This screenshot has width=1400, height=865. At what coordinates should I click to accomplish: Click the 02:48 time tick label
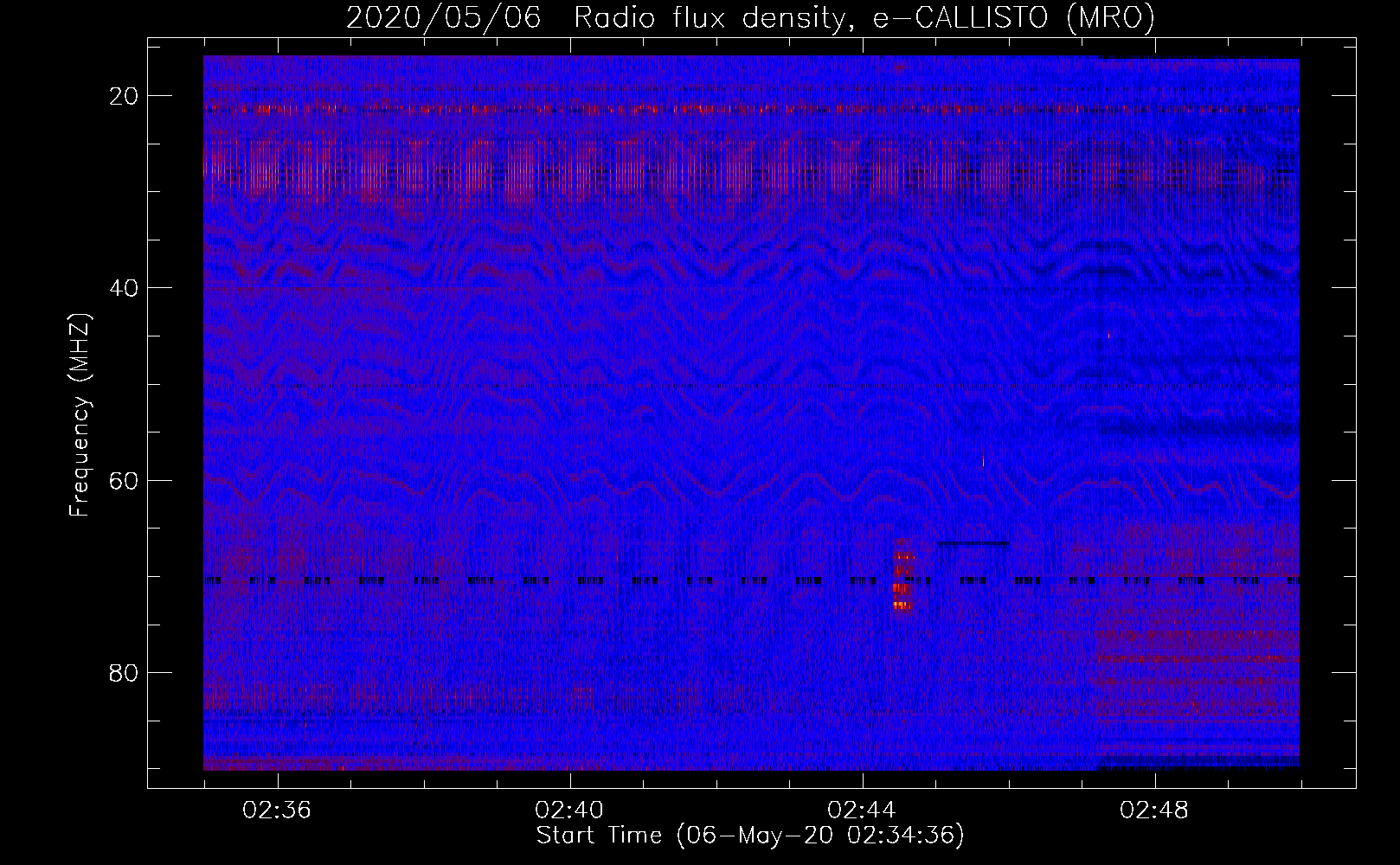(x=1154, y=811)
